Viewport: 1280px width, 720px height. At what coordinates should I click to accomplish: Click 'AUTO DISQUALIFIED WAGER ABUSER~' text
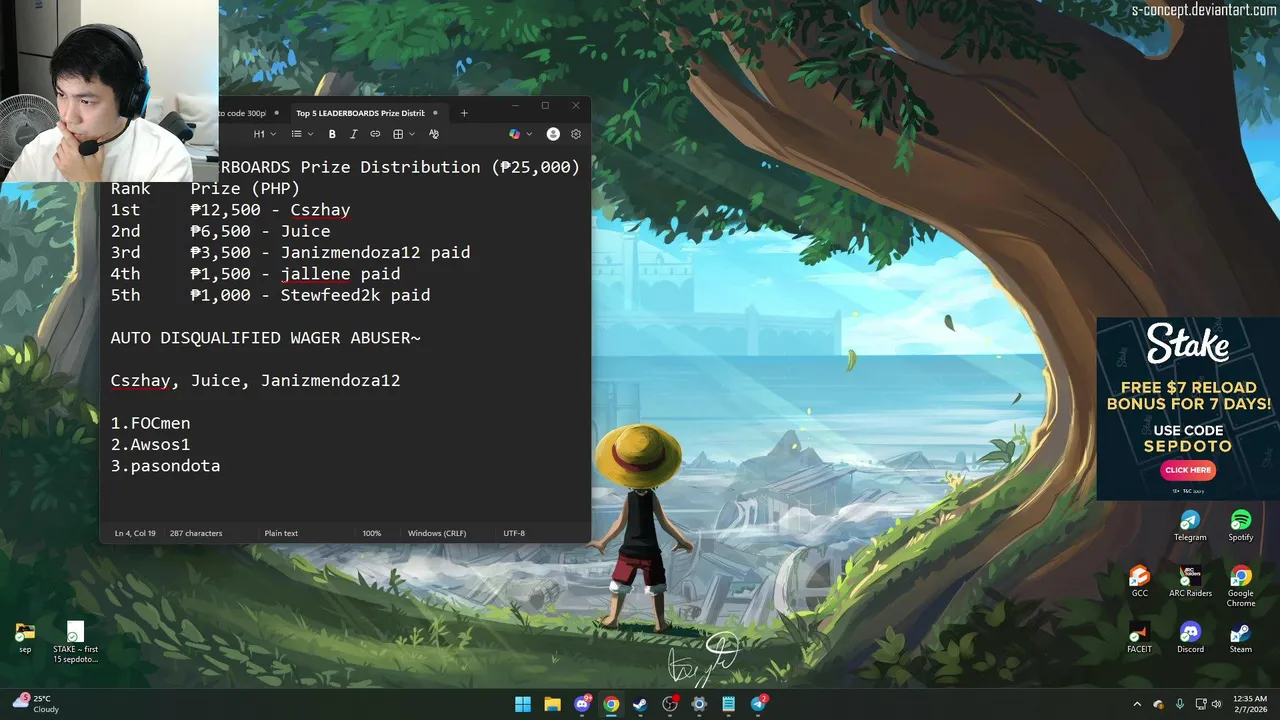(266, 338)
